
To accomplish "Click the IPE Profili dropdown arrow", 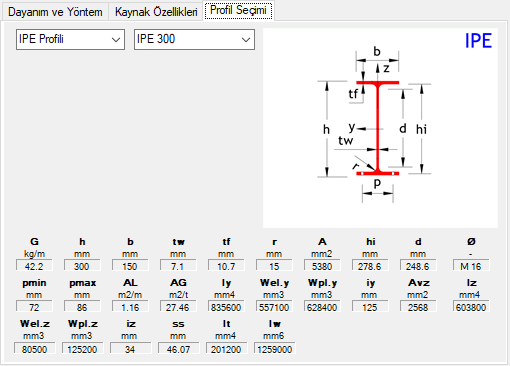I will tap(116, 40).
